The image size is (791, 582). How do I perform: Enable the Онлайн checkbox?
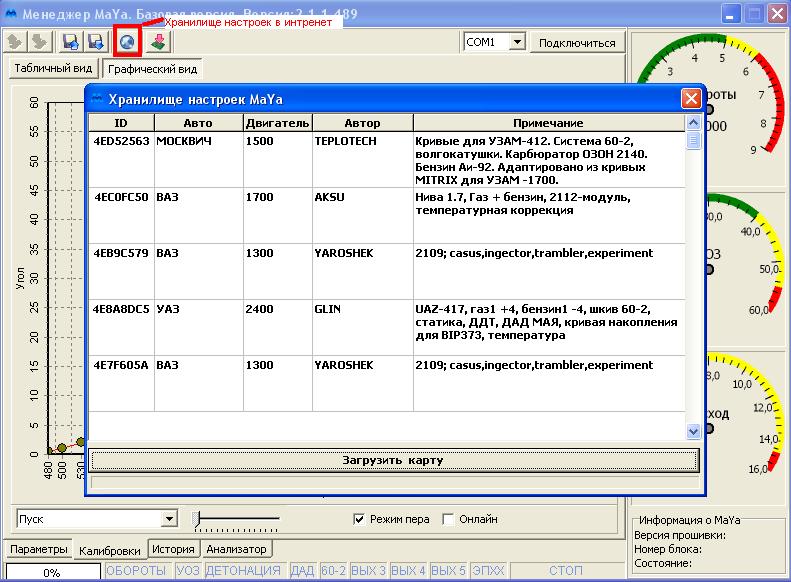click(448, 519)
